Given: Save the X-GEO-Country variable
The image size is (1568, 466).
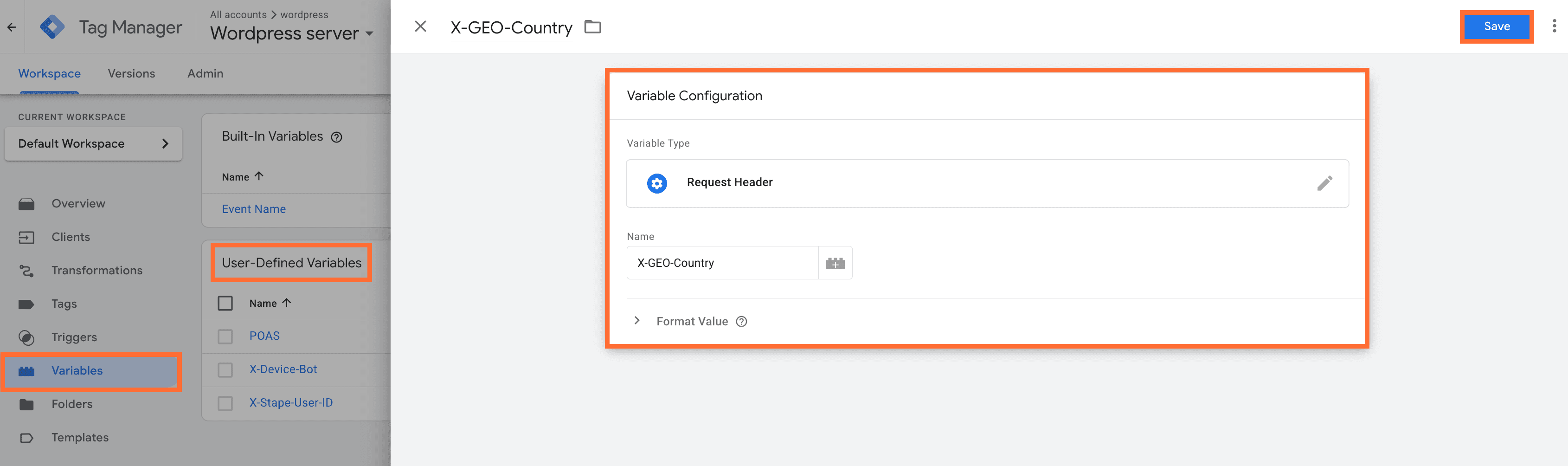Looking at the screenshot, I should pos(1497,26).
